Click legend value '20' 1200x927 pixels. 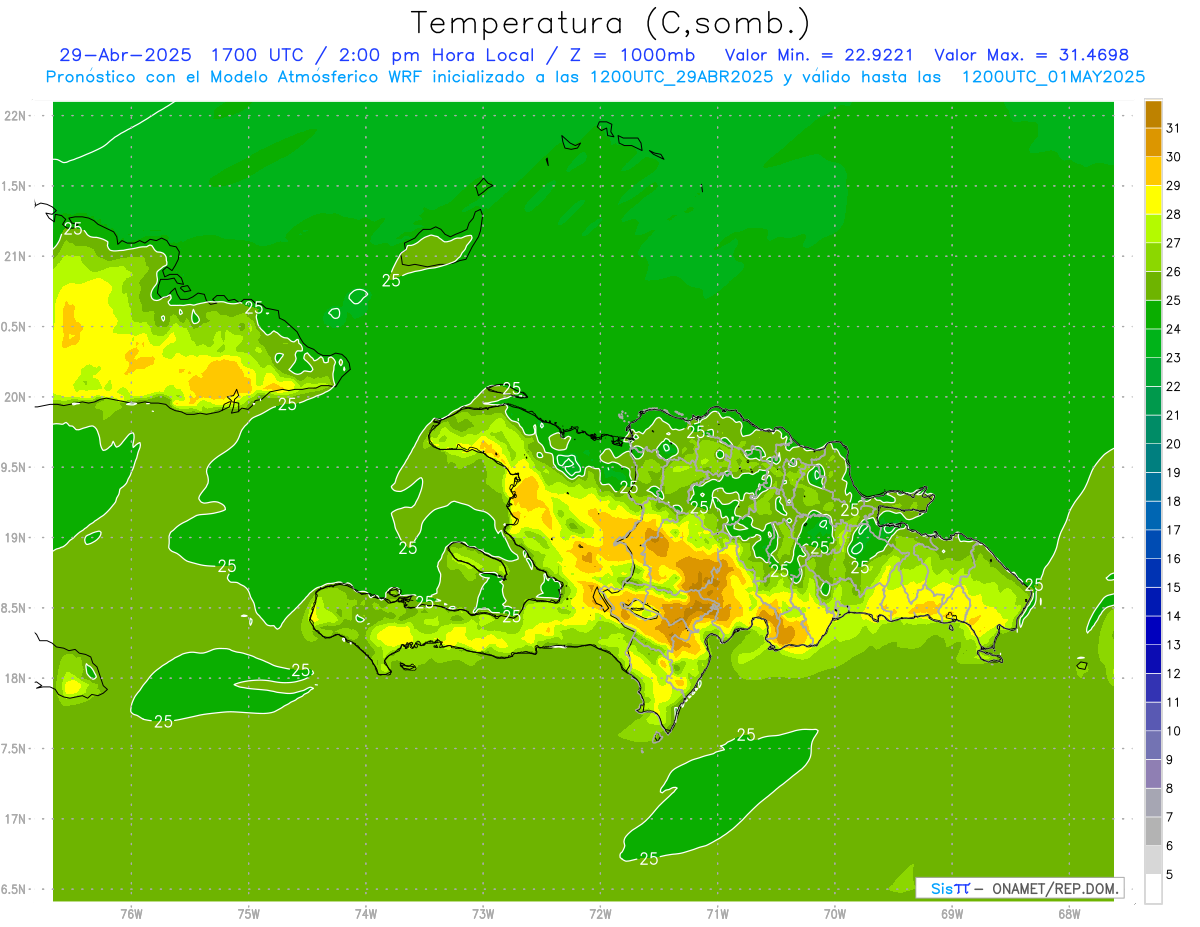1173,444
